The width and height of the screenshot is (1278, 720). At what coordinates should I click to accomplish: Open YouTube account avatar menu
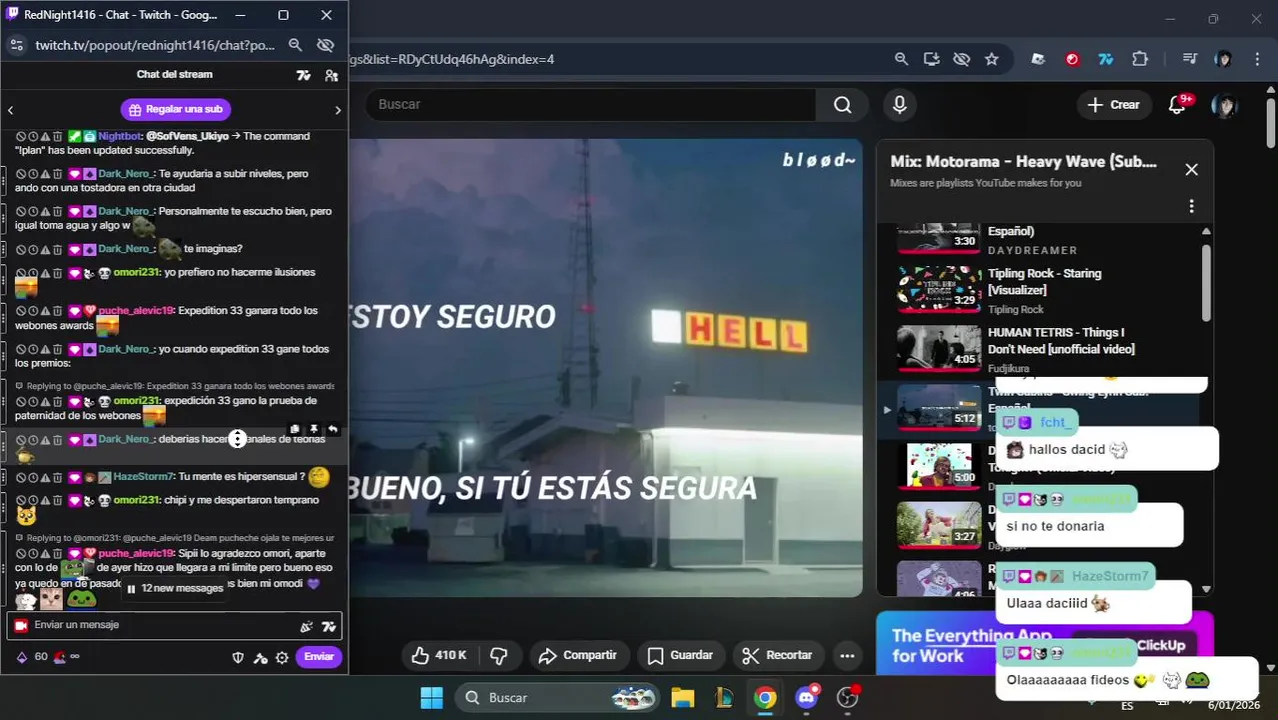pos(1223,105)
